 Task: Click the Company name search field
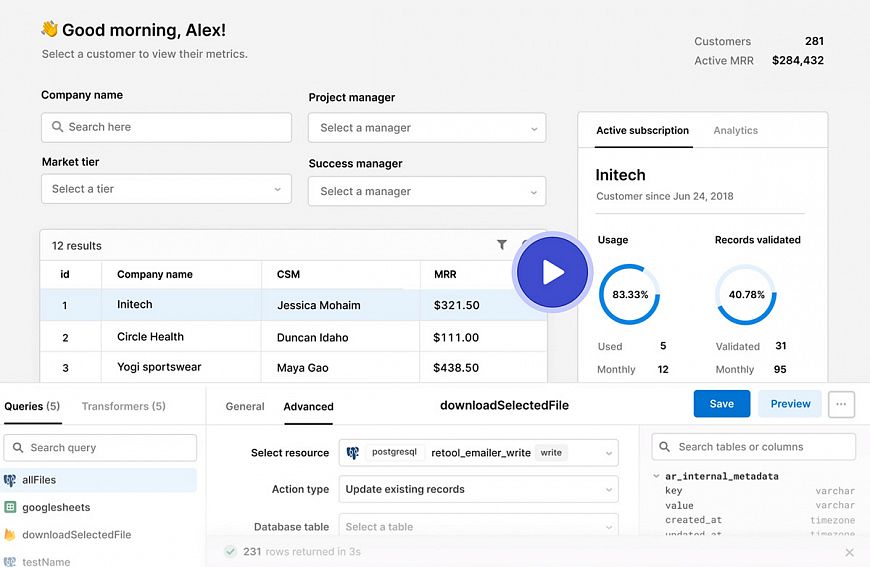point(166,127)
